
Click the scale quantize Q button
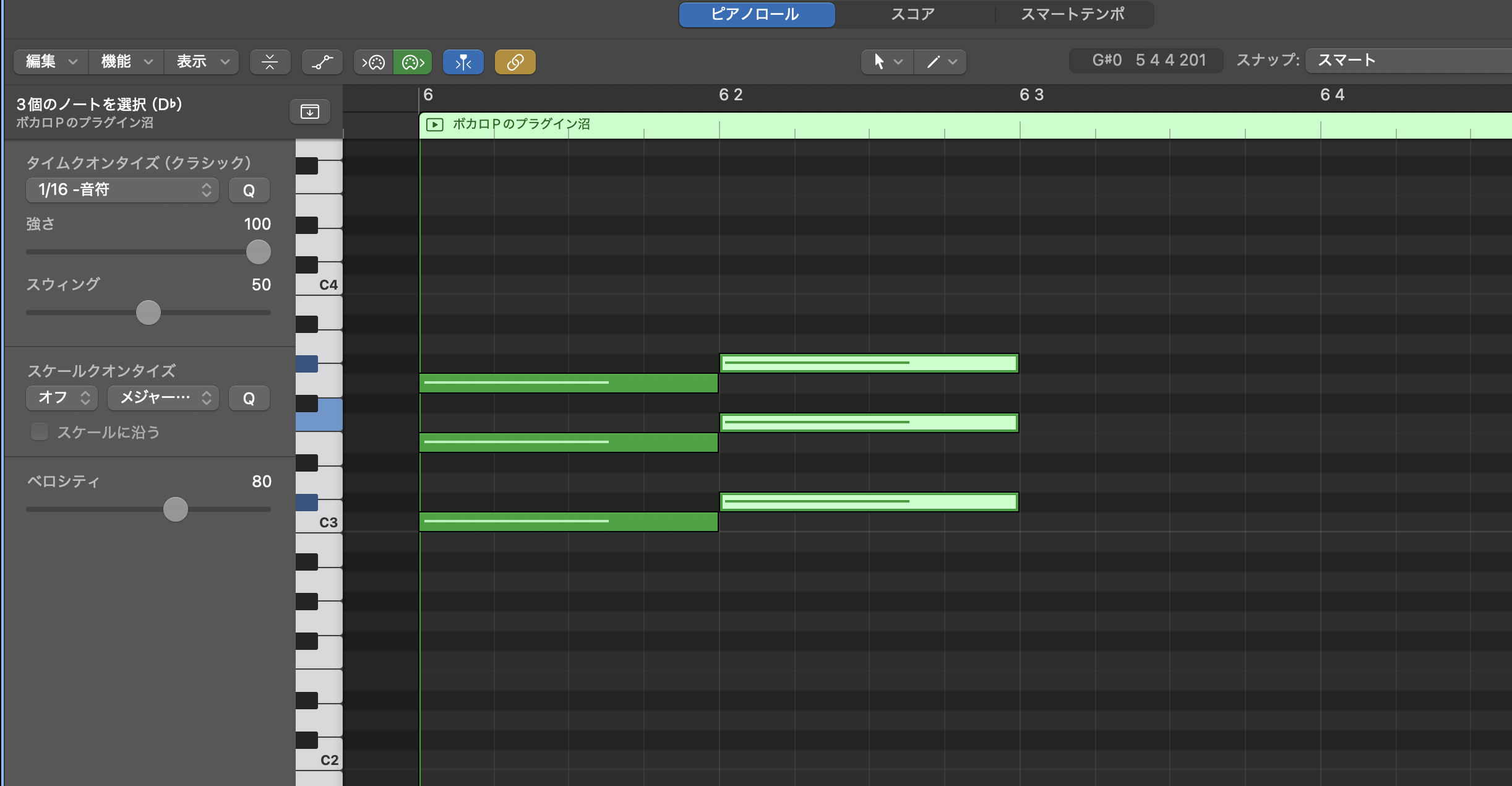[x=249, y=398]
